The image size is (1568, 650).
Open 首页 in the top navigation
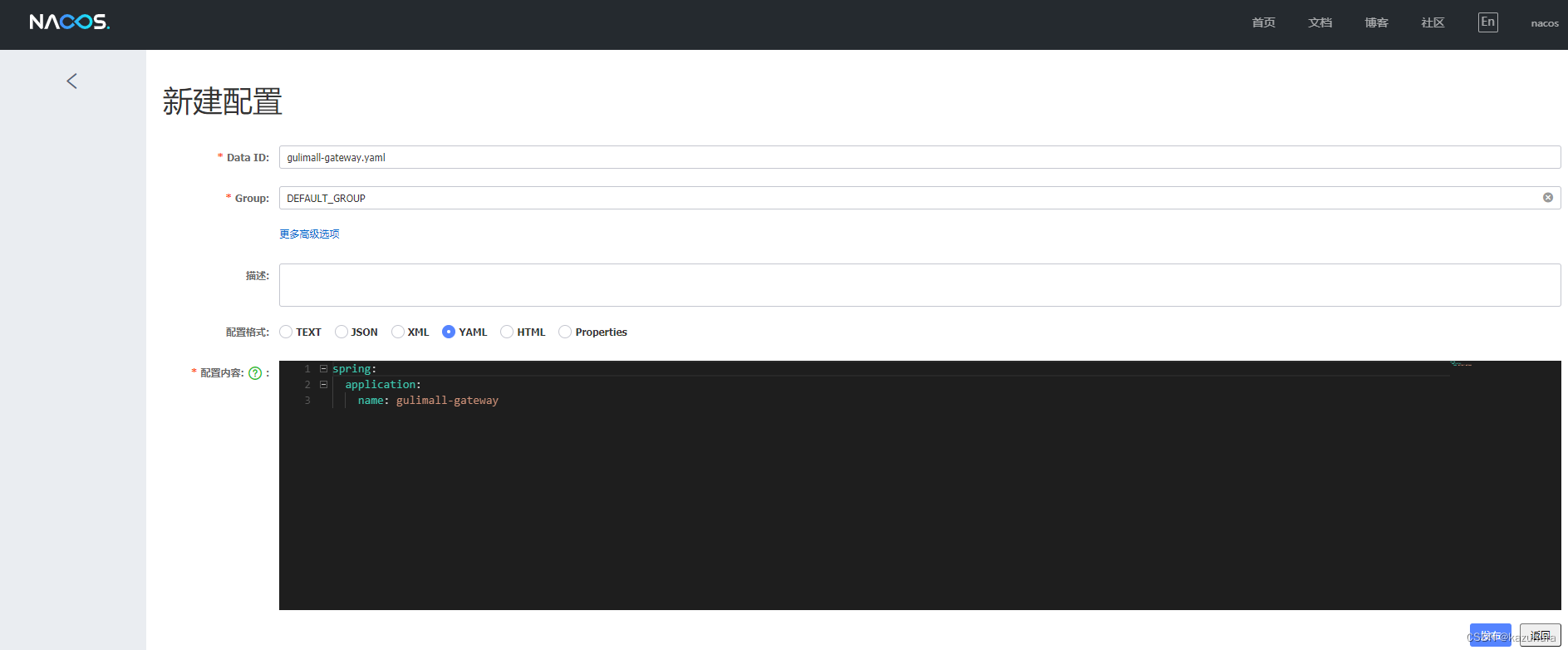1264,22
